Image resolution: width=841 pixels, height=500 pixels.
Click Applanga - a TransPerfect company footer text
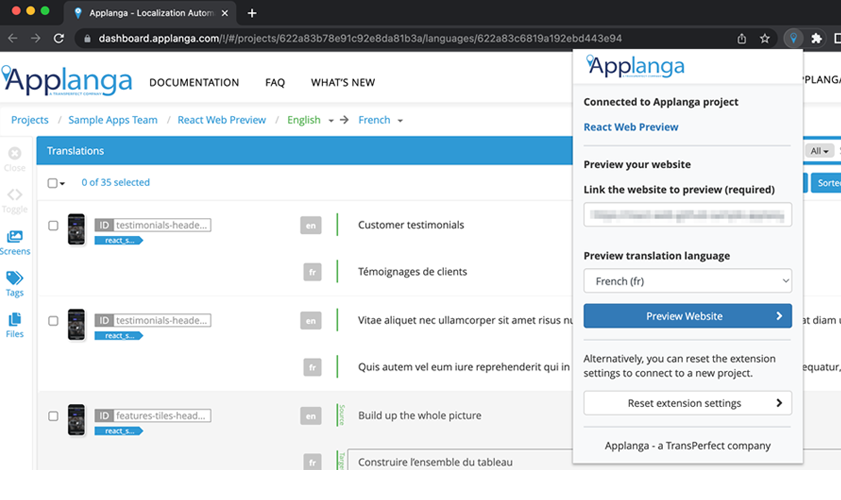point(688,446)
